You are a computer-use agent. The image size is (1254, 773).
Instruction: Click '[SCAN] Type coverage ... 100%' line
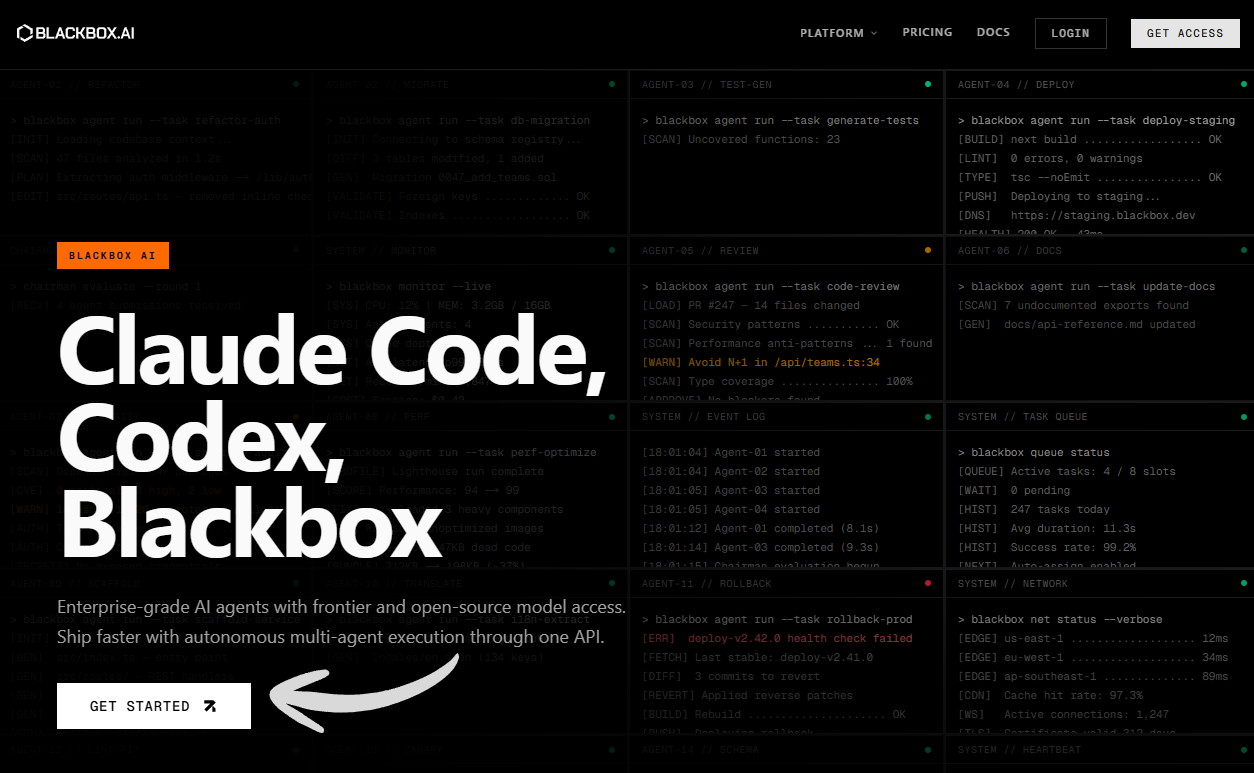777,382
